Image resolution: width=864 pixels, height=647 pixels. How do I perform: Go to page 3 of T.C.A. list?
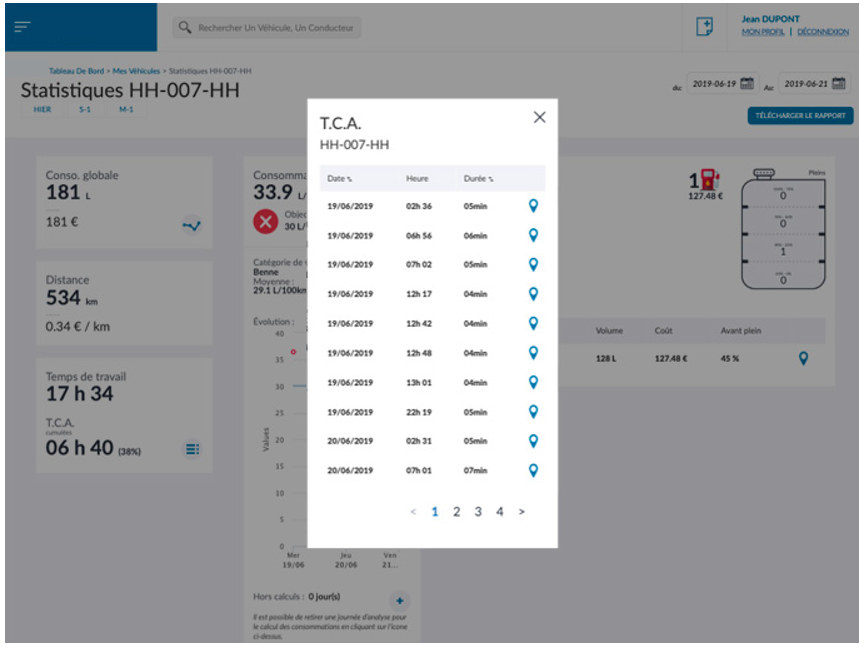pos(478,512)
